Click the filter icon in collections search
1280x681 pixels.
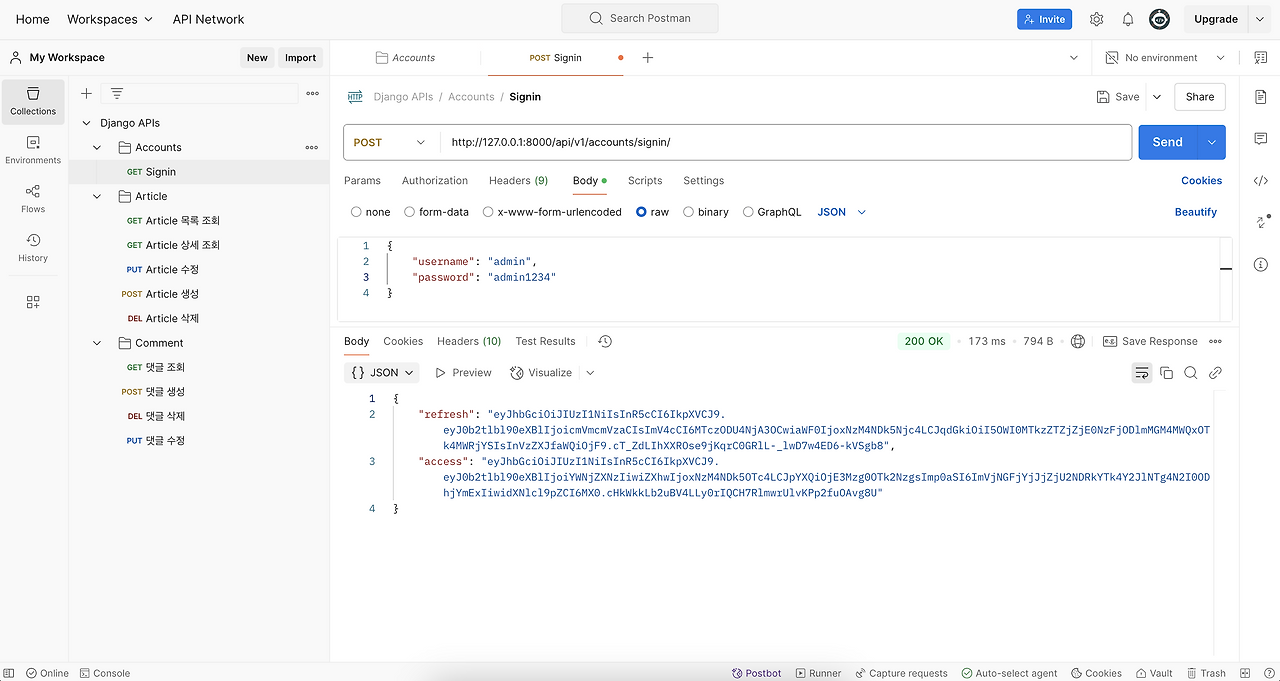coord(117,93)
